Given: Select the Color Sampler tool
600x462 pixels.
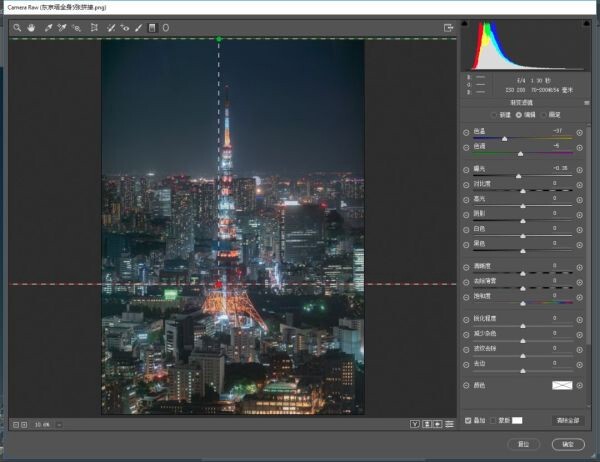Looking at the screenshot, I should tap(62, 28).
